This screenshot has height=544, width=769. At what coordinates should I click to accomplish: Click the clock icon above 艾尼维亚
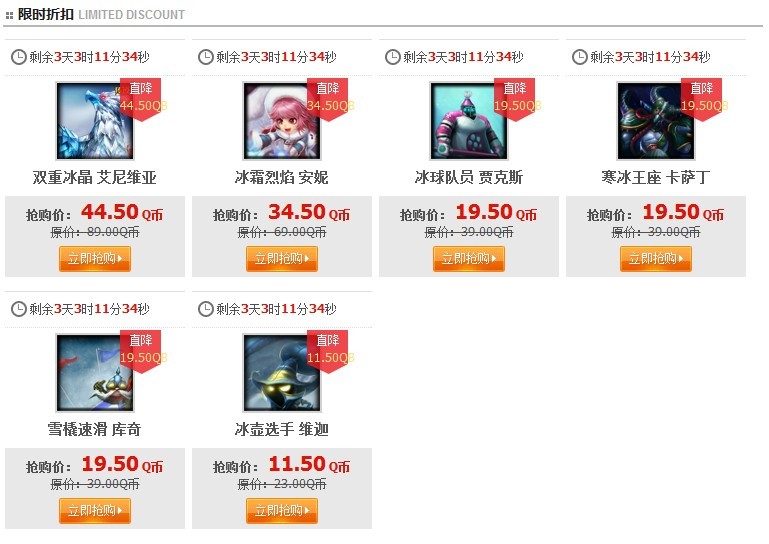(19, 57)
